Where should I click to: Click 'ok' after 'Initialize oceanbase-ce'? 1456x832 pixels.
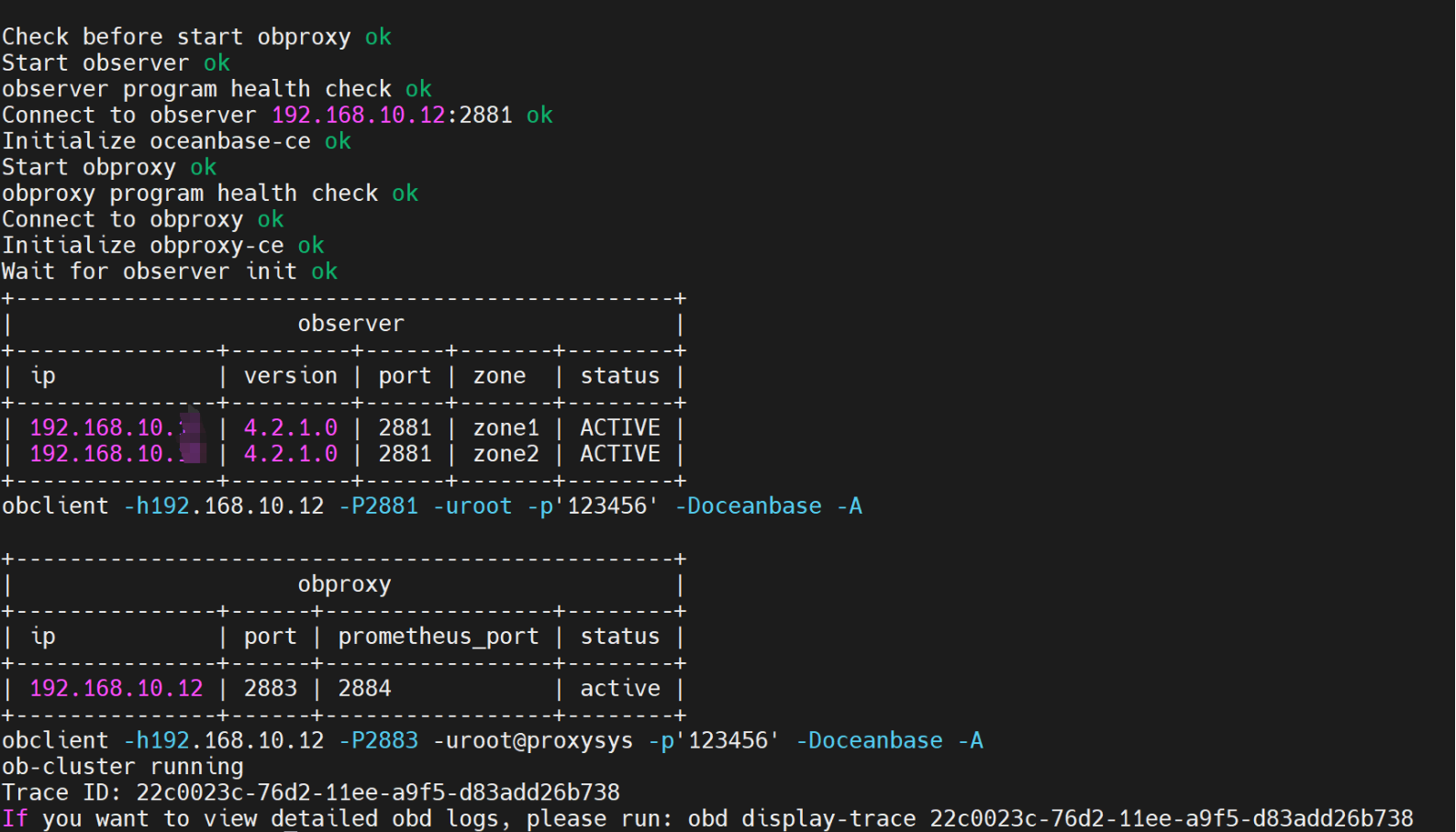tap(338, 141)
